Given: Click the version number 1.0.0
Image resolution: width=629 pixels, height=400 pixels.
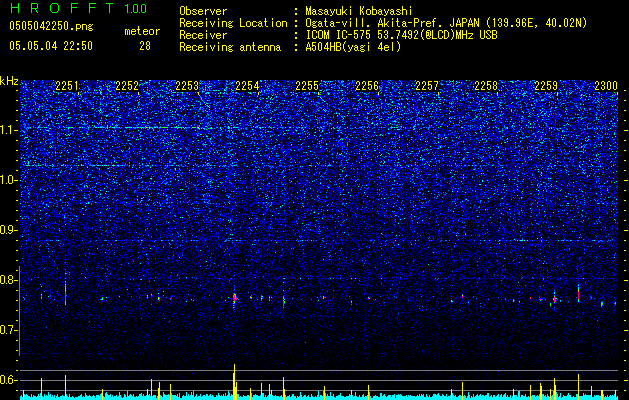Looking at the screenshot, I should click(136, 9).
